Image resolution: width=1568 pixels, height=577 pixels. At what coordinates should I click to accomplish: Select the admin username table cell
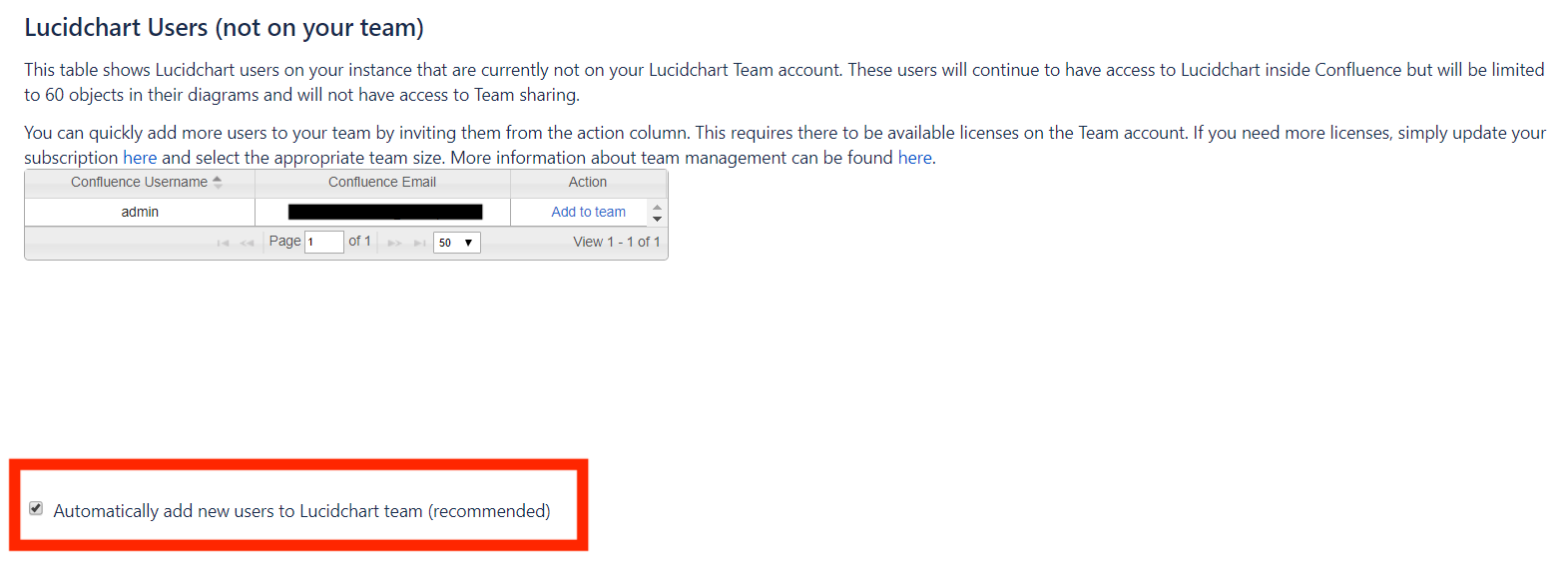click(x=139, y=211)
